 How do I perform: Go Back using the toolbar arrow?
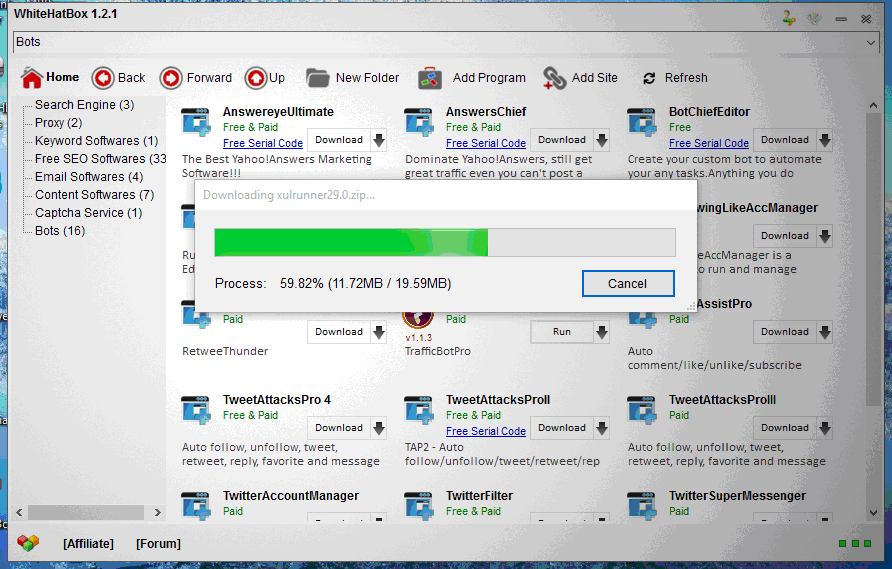point(103,78)
